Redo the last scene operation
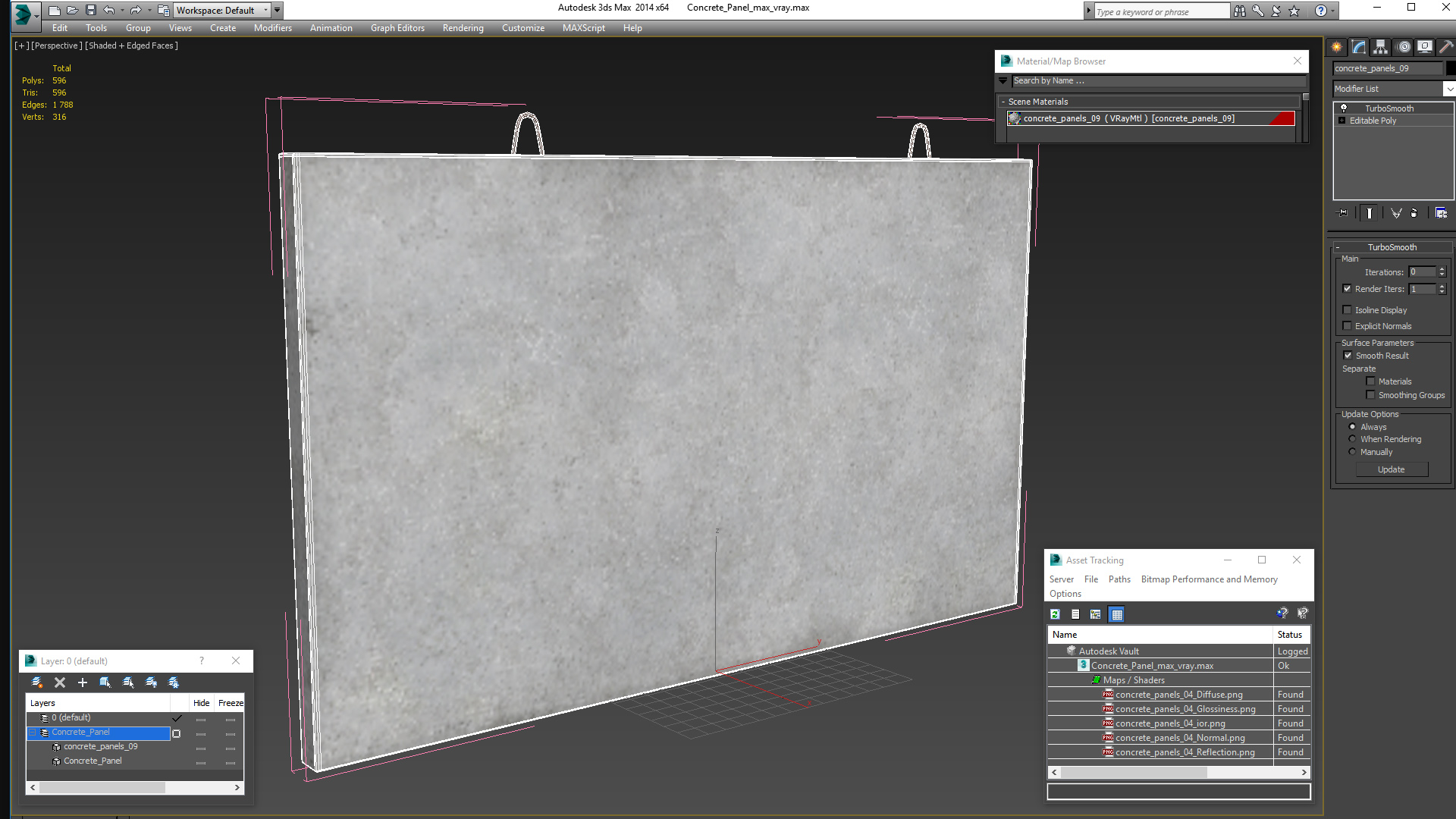 pyautogui.click(x=136, y=11)
